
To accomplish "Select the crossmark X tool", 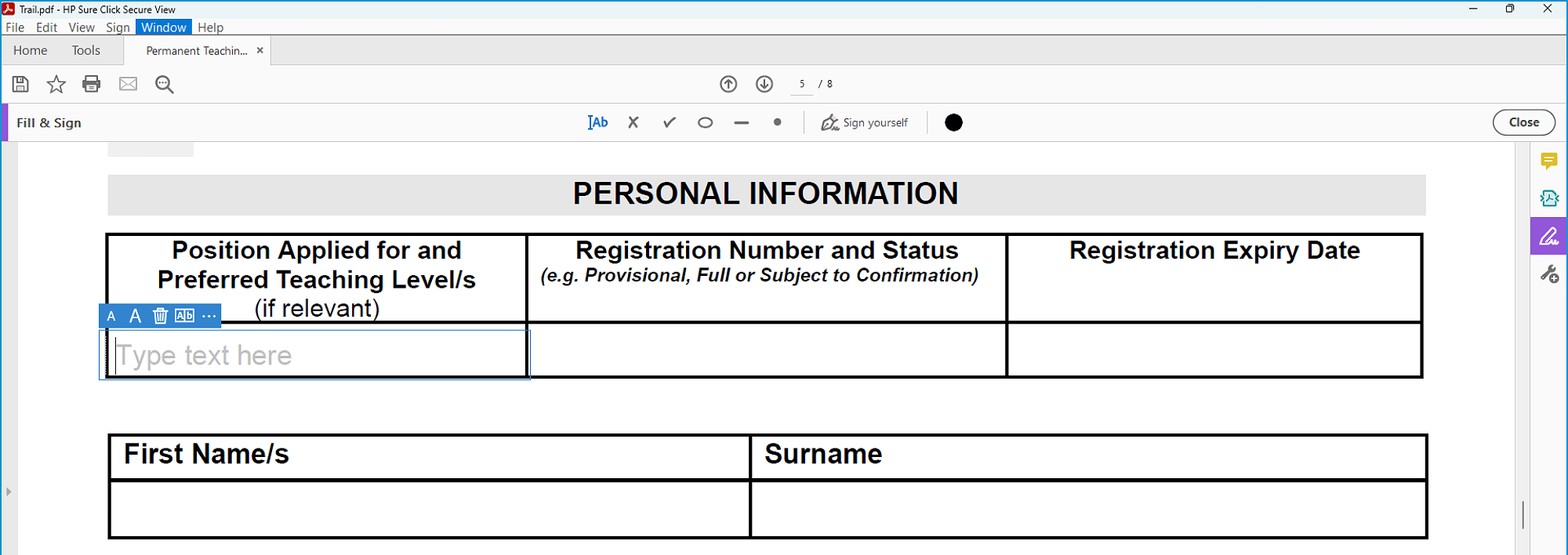I will coord(633,122).
